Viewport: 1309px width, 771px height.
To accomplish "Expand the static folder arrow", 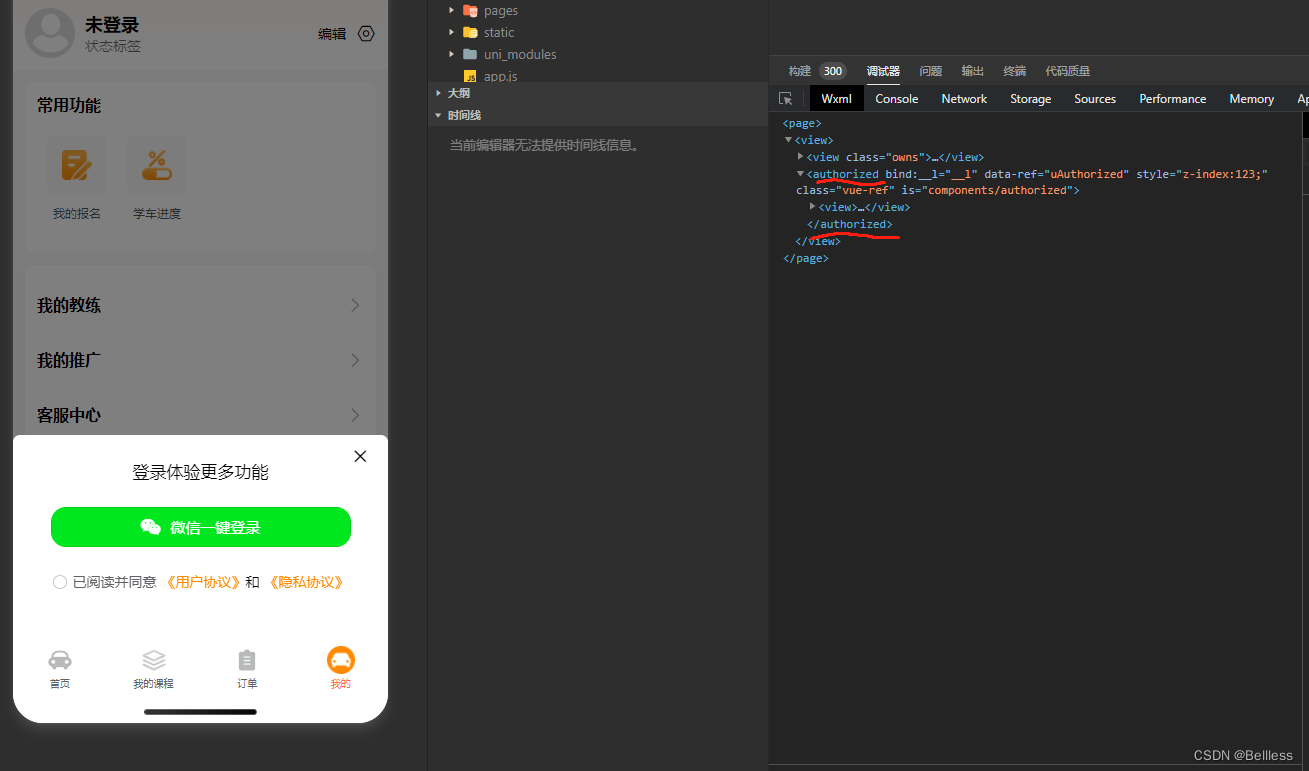I will click(x=452, y=32).
